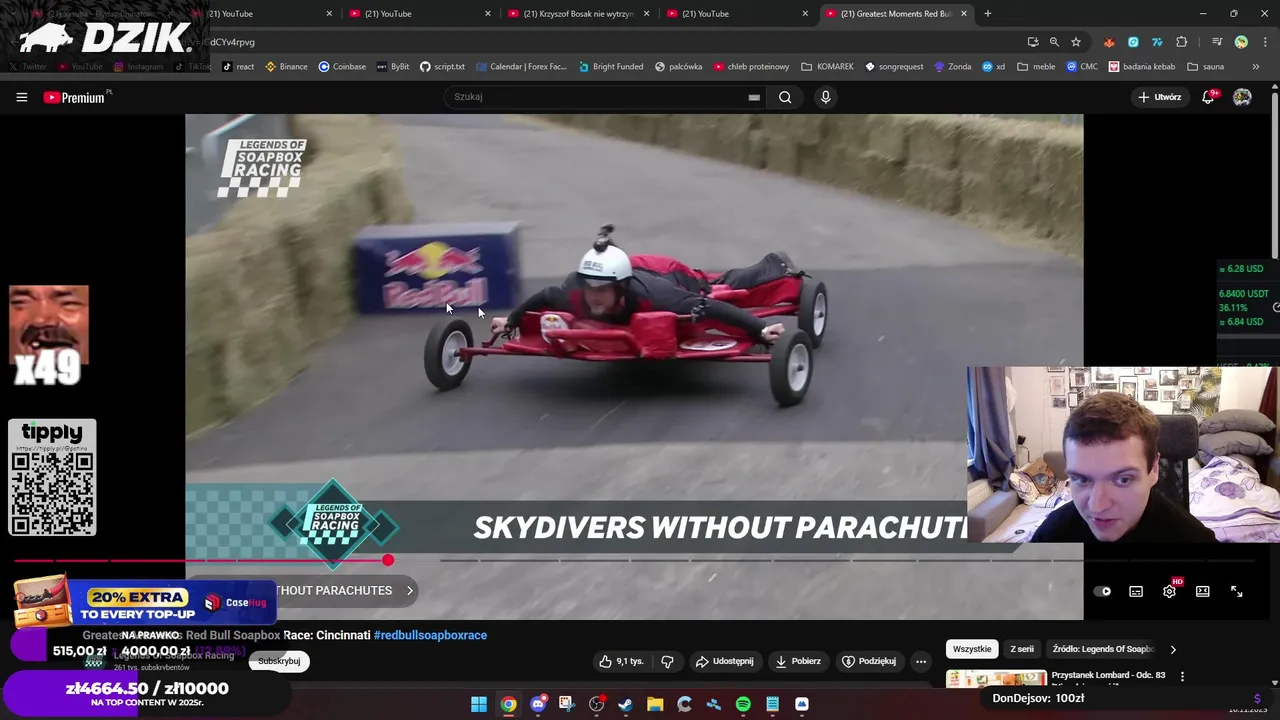Open the YouTube guide hamburger menu
This screenshot has width=1280, height=720.
point(21,97)
